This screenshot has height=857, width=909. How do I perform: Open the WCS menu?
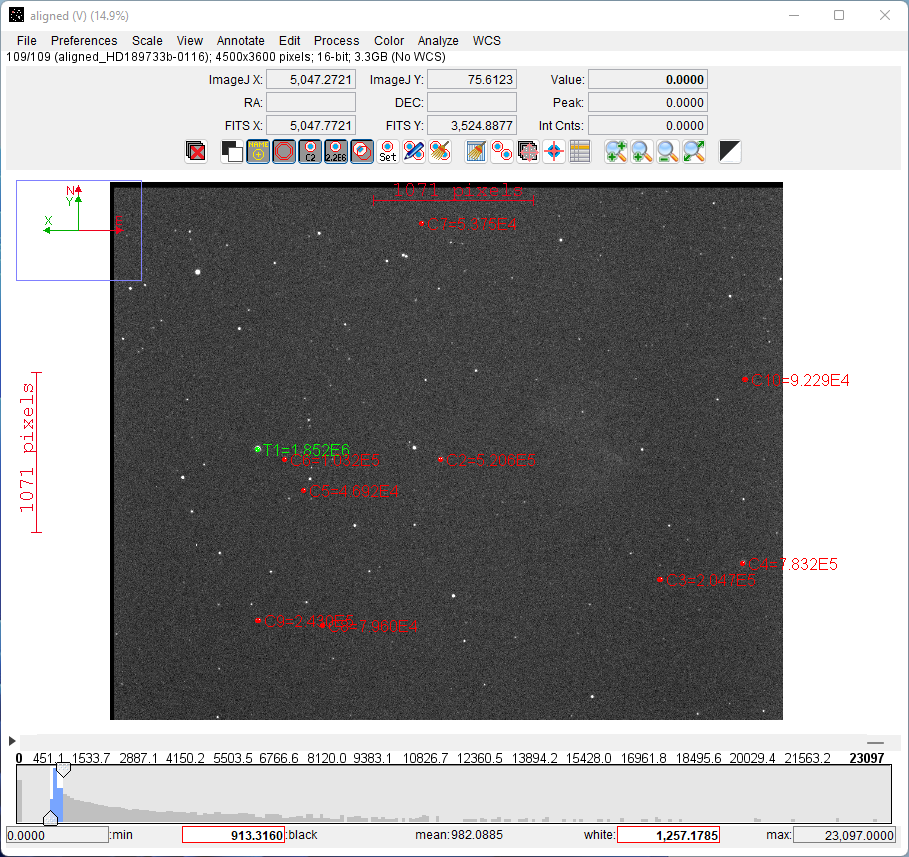487,41
